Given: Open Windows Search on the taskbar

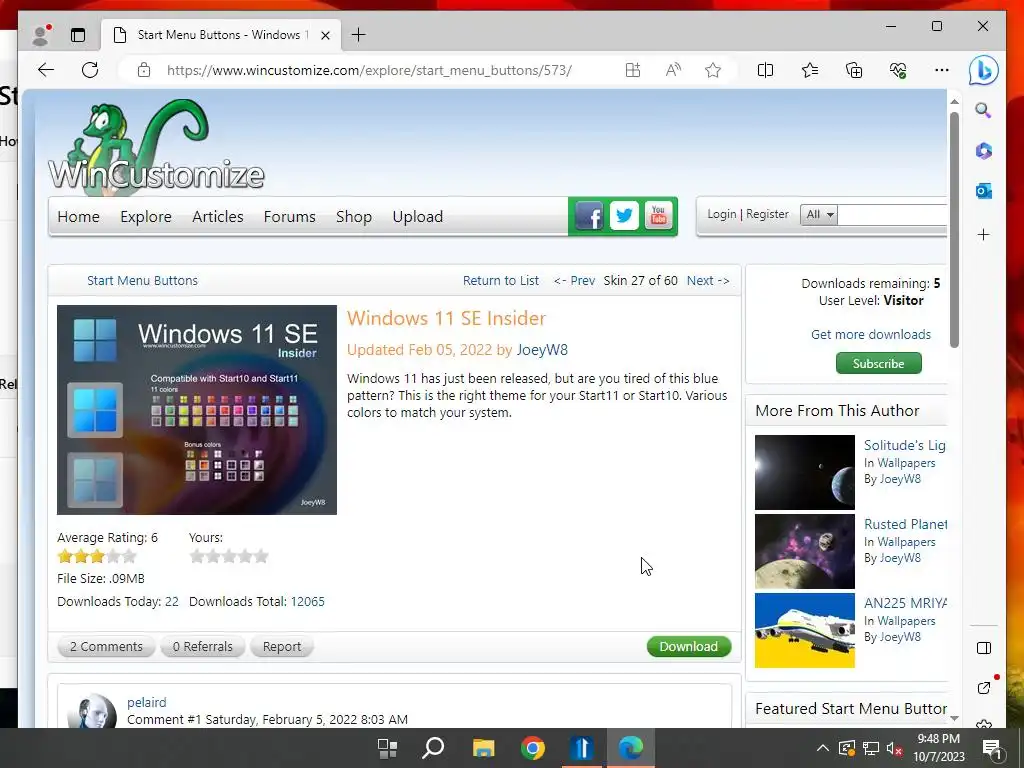Looking at the screenshot, I should click(432, 748).
